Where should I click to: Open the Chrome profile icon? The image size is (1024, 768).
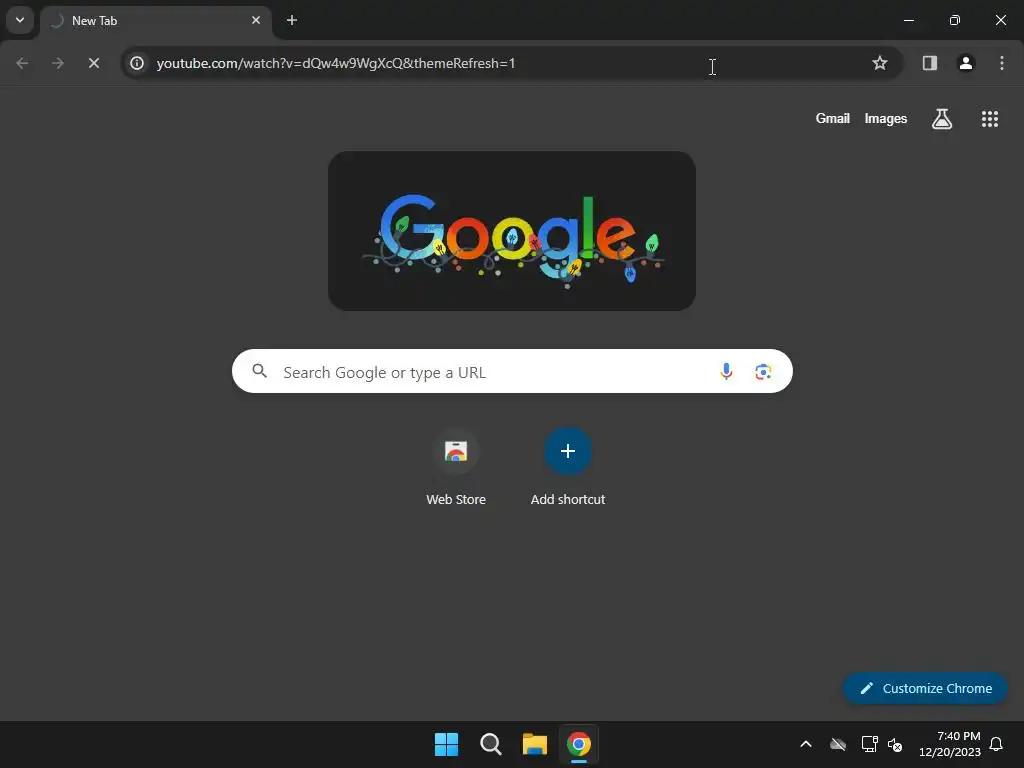966,63
